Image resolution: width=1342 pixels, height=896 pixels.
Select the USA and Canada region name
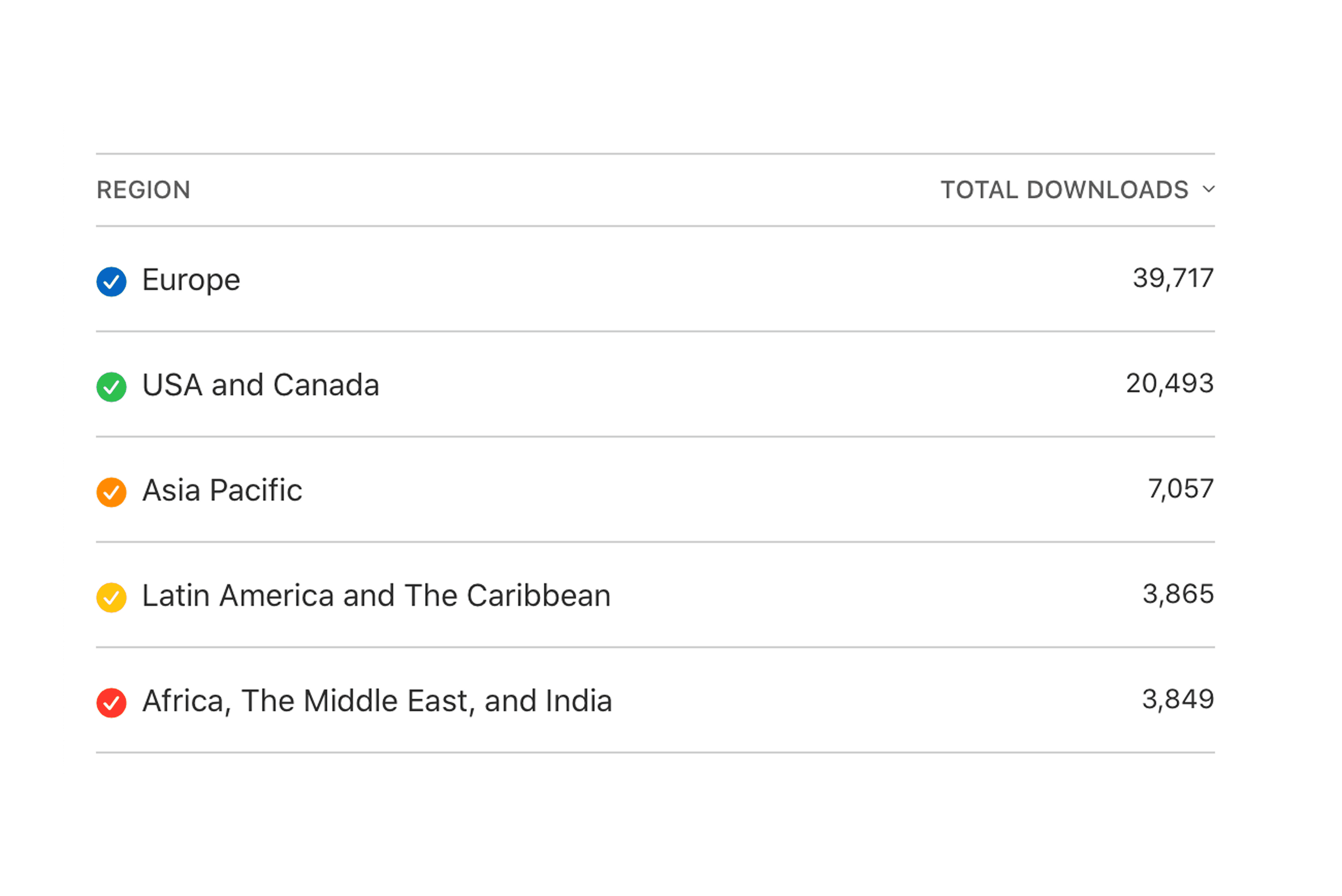point(260,385)
